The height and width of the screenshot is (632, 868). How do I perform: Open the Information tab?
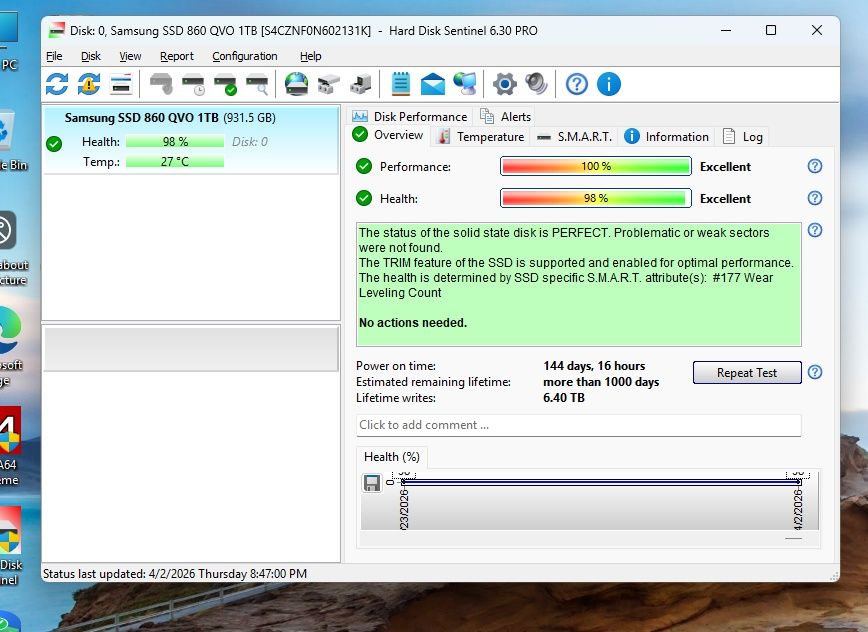(x=666, y=137)
